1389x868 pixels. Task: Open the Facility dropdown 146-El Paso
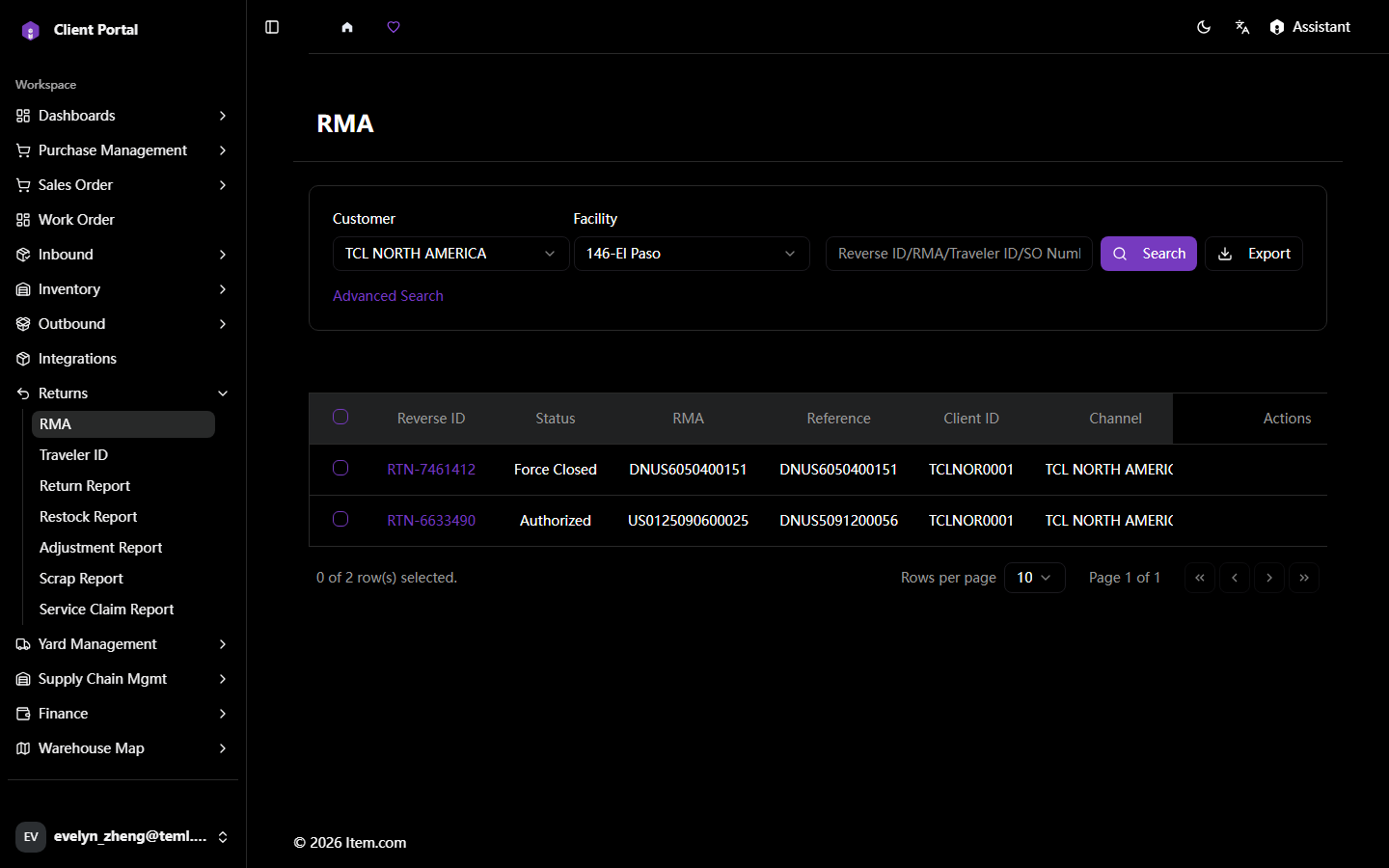pyautogui.click(x=692, y=254)
